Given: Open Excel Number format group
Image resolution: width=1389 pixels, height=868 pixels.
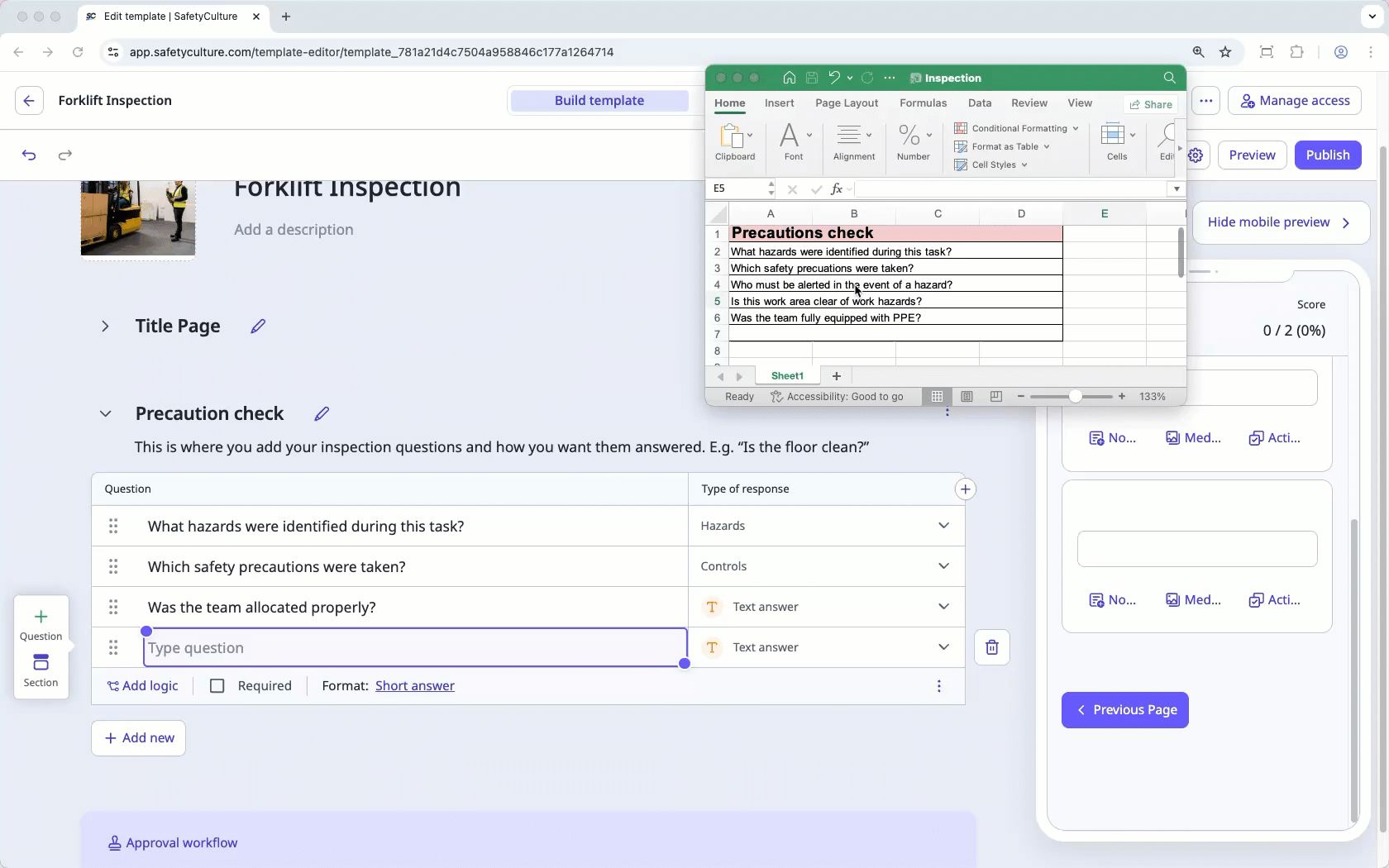Looking at the screenshot, I should click(x=914, y=142).
